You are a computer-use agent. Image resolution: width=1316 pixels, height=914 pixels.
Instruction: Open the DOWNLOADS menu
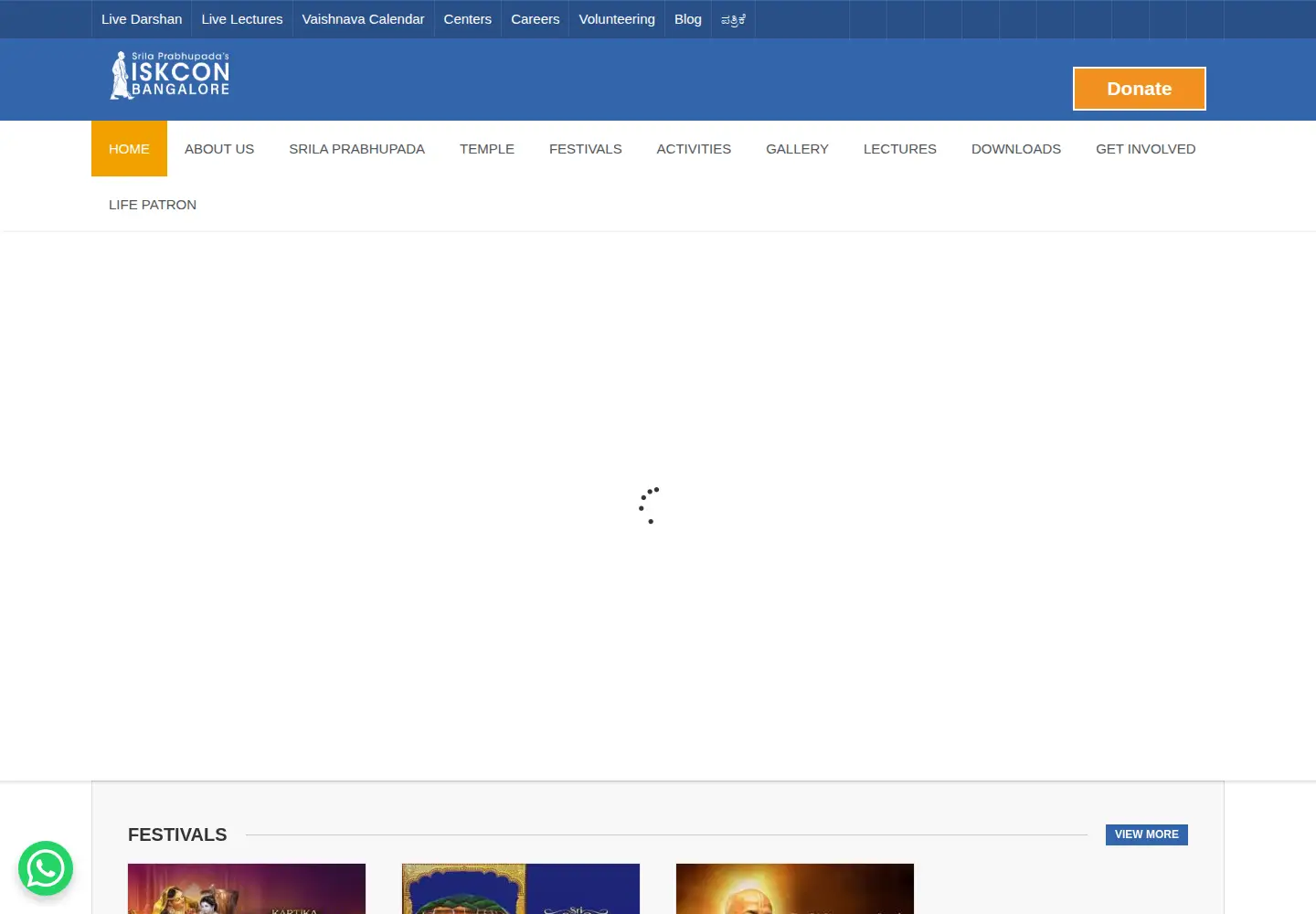[x=1016, y=149]
